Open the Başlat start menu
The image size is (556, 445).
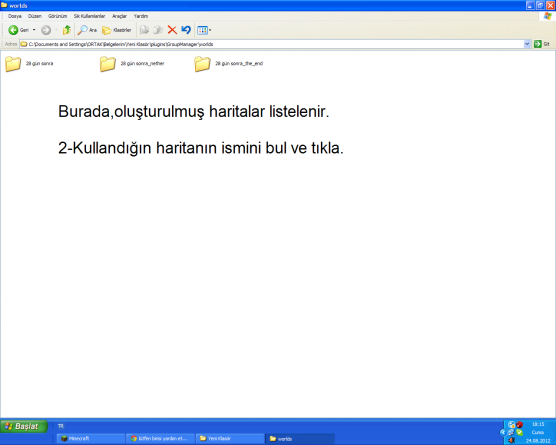24,426
